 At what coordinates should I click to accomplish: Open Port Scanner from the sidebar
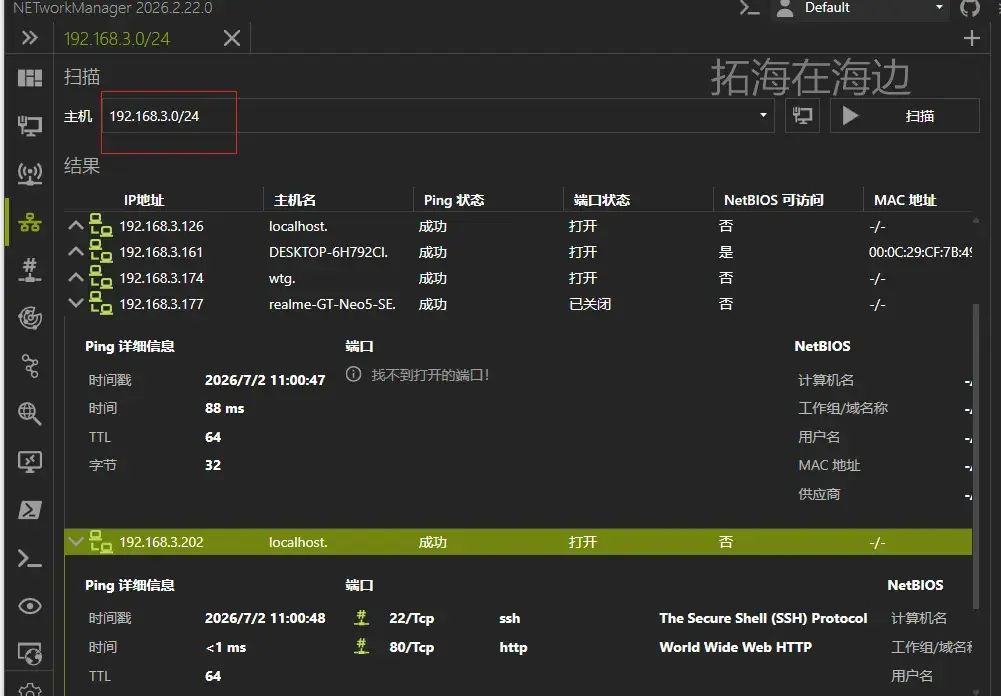pyautogui.click(x=29, y=269)
